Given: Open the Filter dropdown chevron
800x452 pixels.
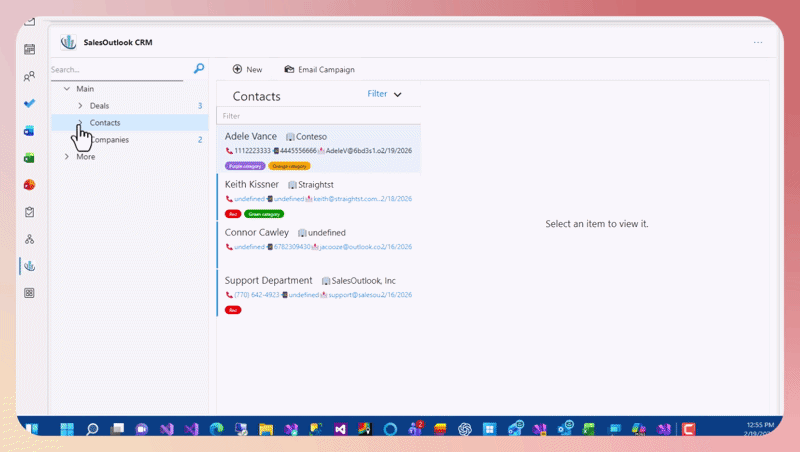Looking at the screenshot, I should (397, 94).
